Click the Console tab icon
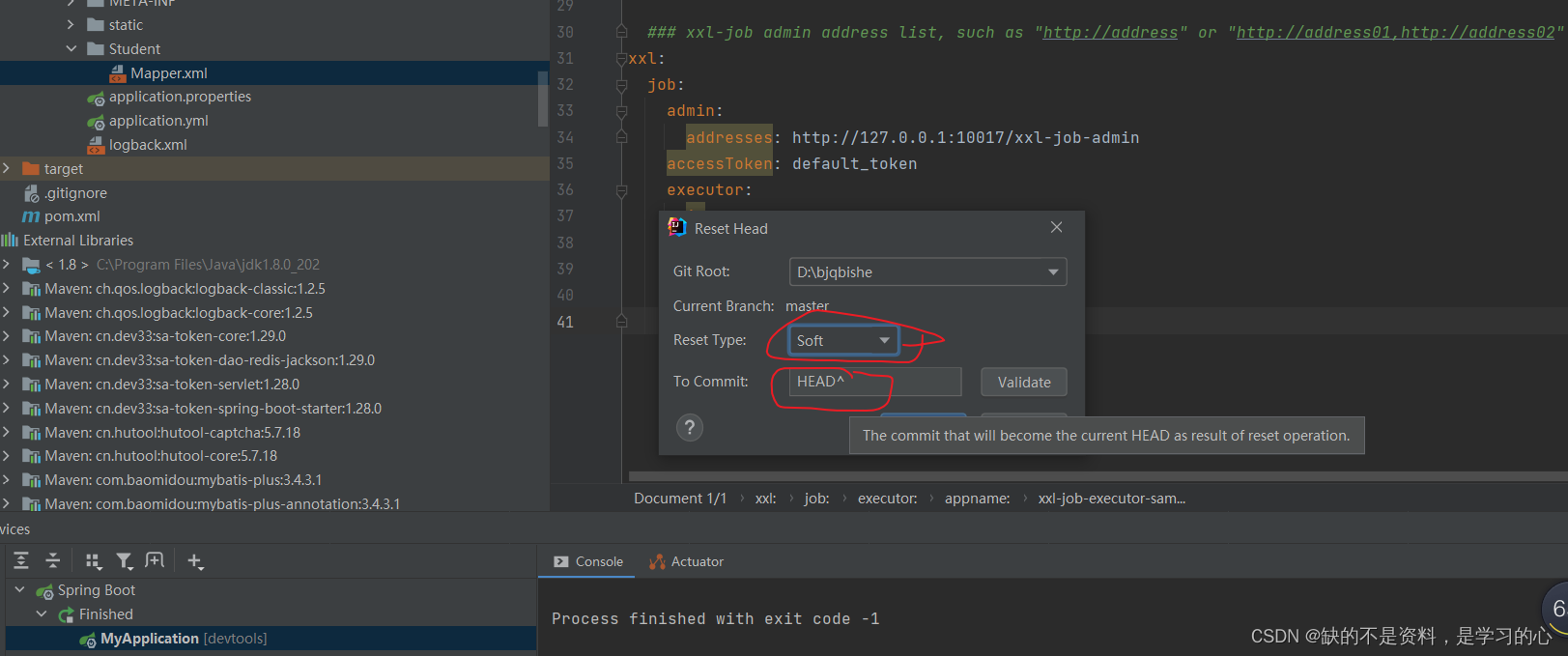 point(561,562)
